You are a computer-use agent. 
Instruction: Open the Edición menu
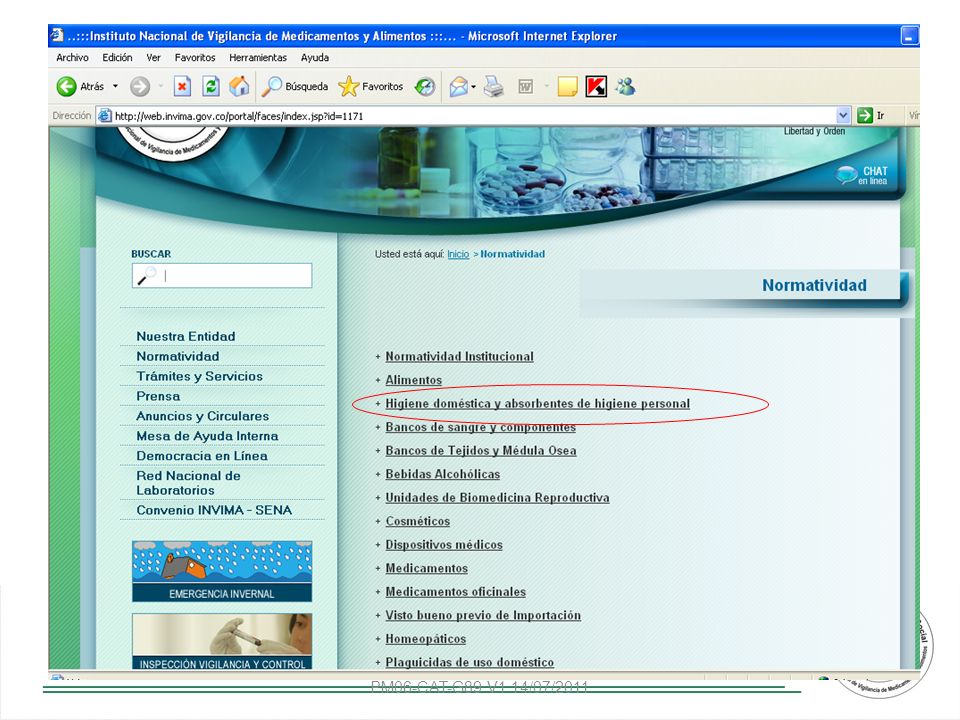(x=117, y=58)
